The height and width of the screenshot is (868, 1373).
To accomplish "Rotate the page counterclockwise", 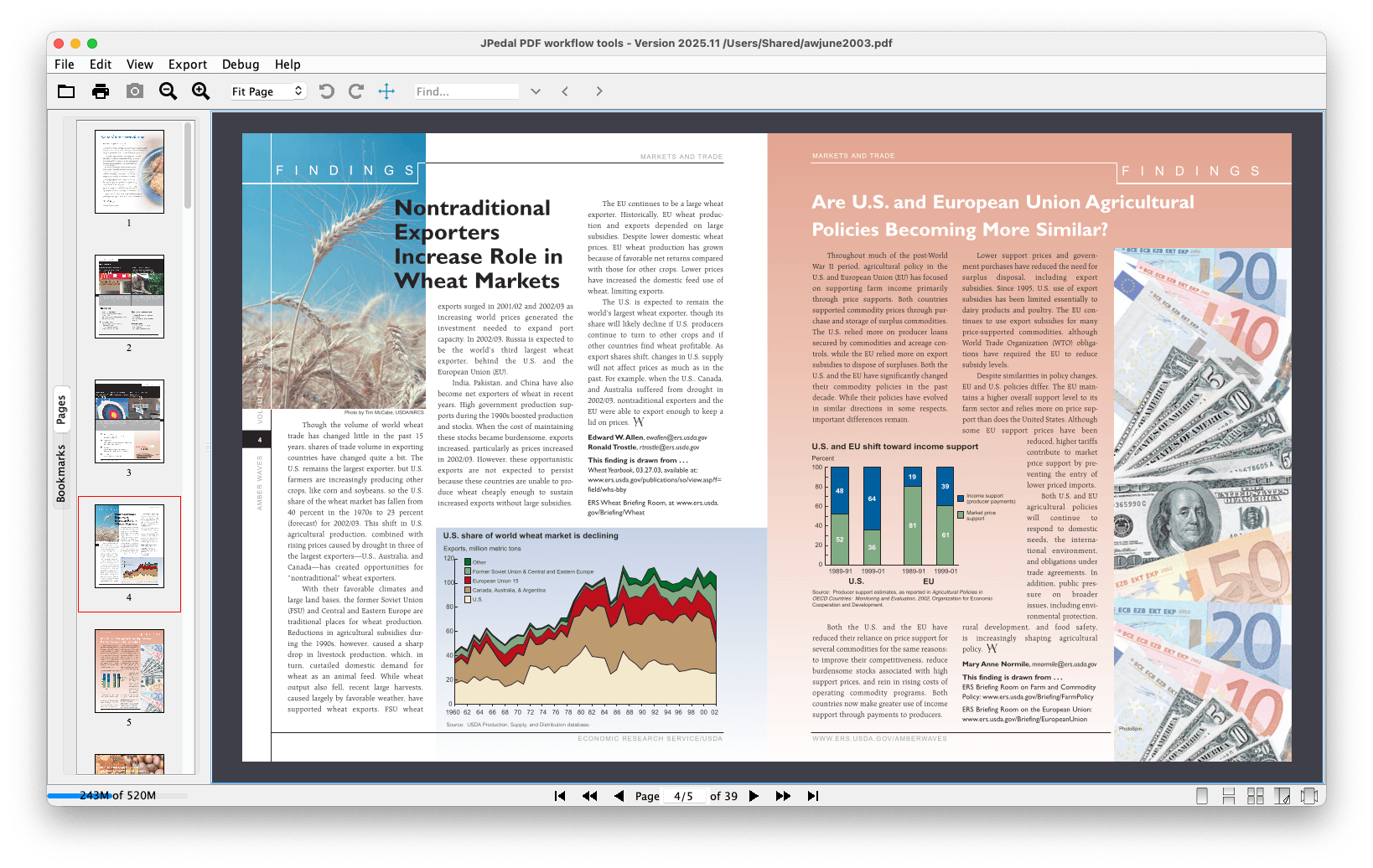I will 326,90.
